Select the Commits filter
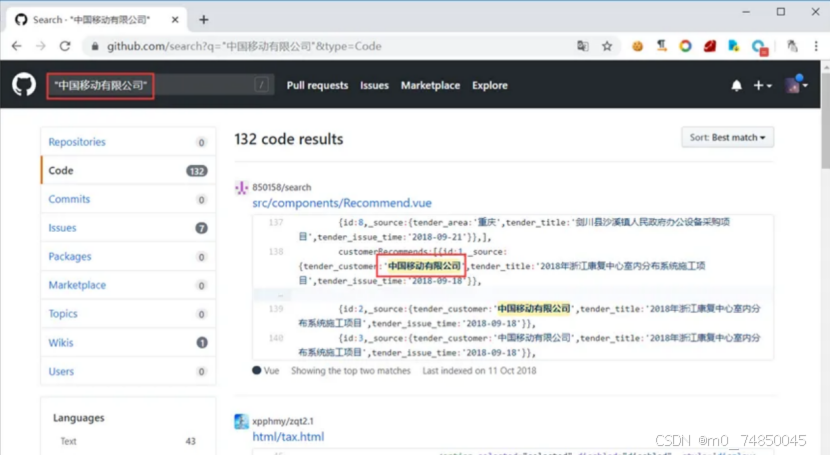This screenshot has height=456, width=830. (128, 199)
